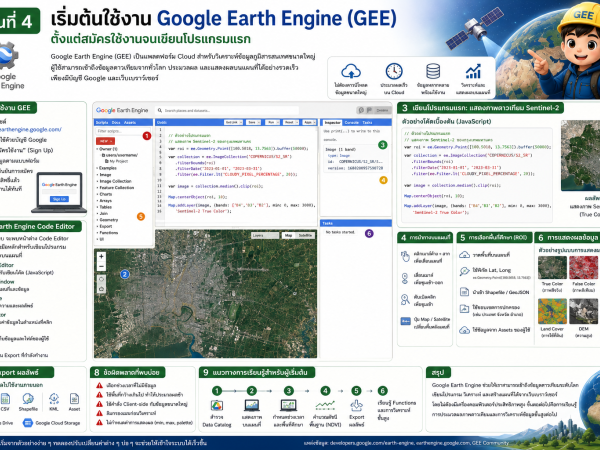
Task: Click the zoom out minus button on the map
Action: tap(101, 266)
